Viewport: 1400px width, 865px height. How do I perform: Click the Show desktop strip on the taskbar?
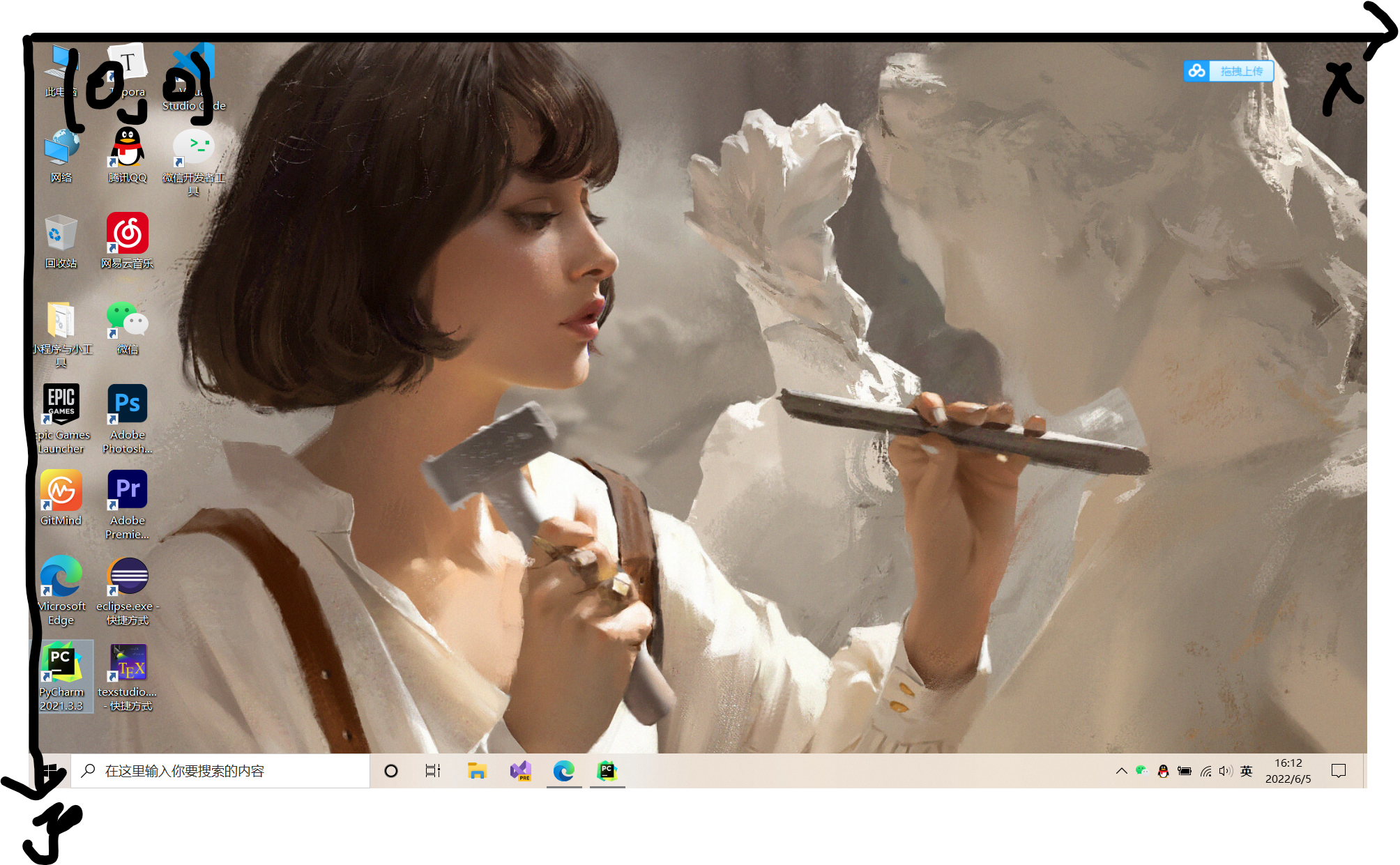tap(1364, 771)
